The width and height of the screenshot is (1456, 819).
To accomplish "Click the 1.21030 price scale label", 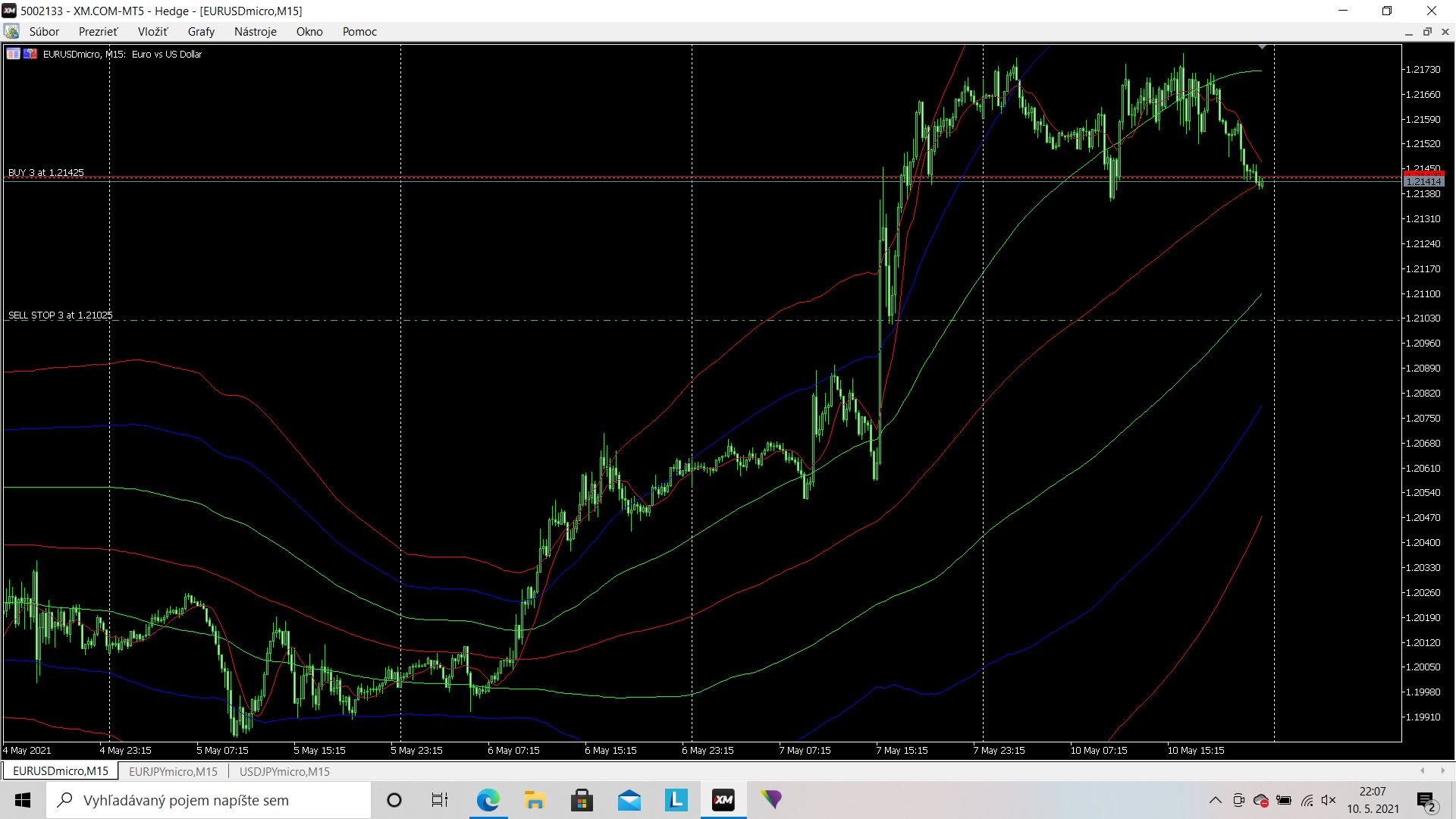I will (x=1423, y=318).
